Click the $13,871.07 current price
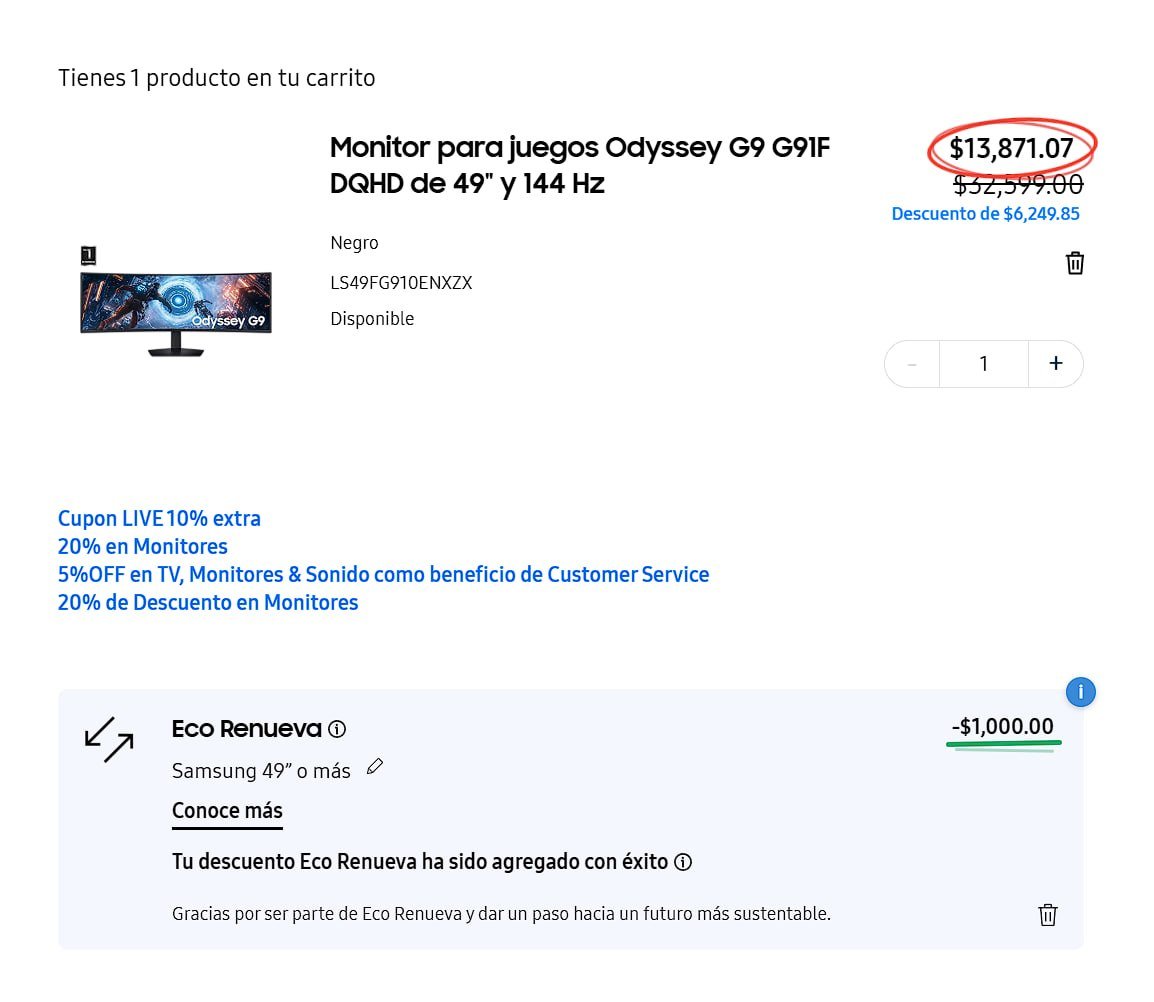Image resolution: width=1154 pixels, height=1002 pixels. [1011, 148]
